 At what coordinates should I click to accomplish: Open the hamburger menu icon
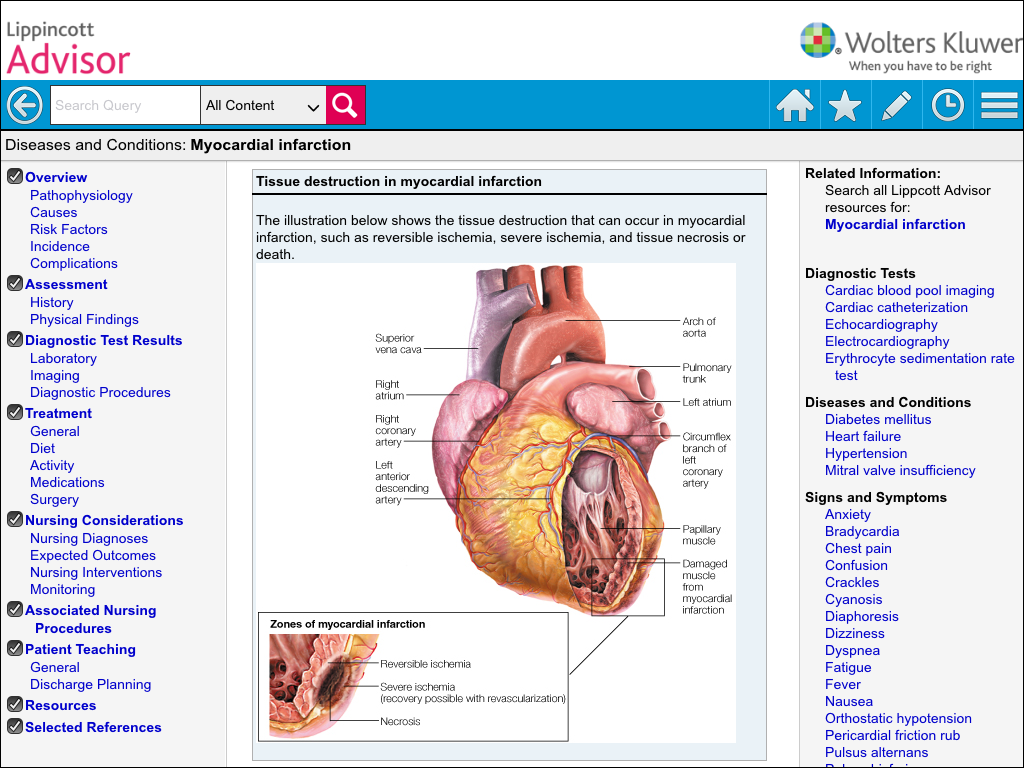click(999, 105)
